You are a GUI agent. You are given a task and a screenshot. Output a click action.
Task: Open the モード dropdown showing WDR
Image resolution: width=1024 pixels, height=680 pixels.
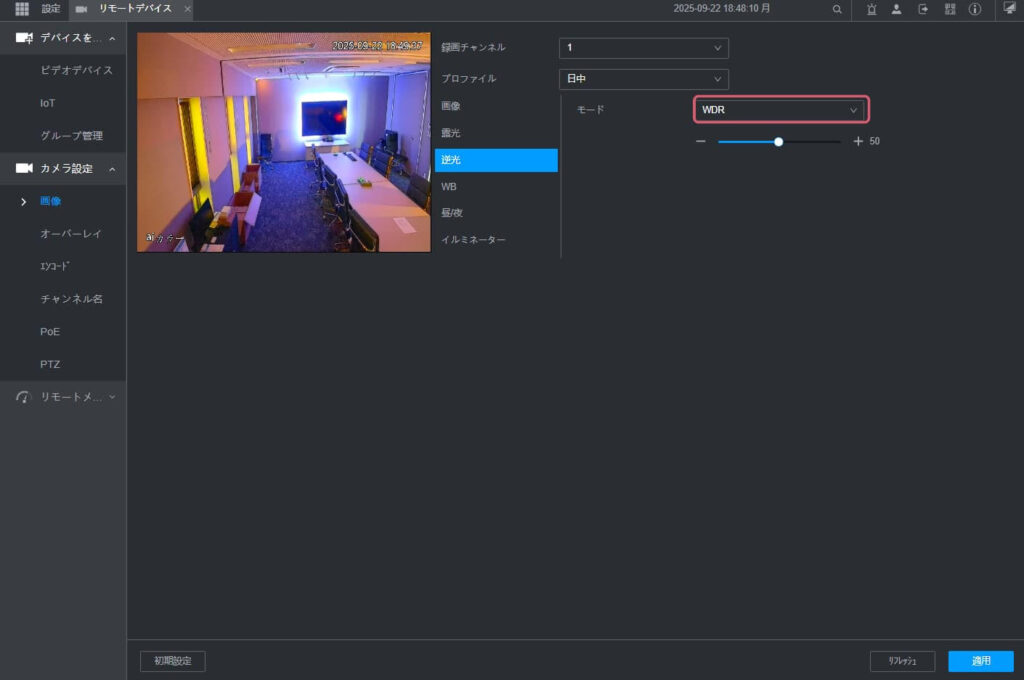click(x=780, y=110)
